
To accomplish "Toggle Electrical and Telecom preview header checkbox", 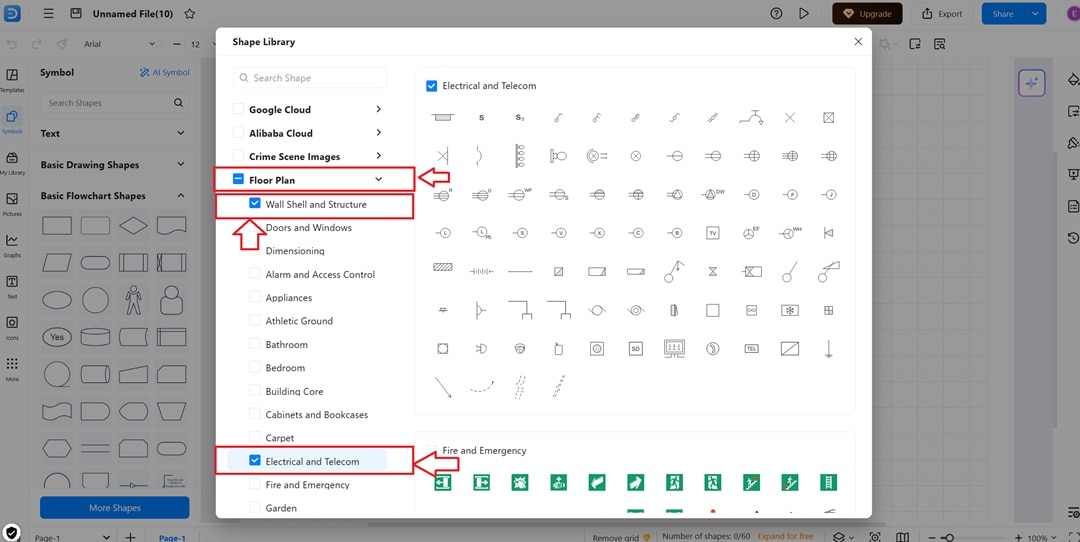I will (x=431, y=85).
